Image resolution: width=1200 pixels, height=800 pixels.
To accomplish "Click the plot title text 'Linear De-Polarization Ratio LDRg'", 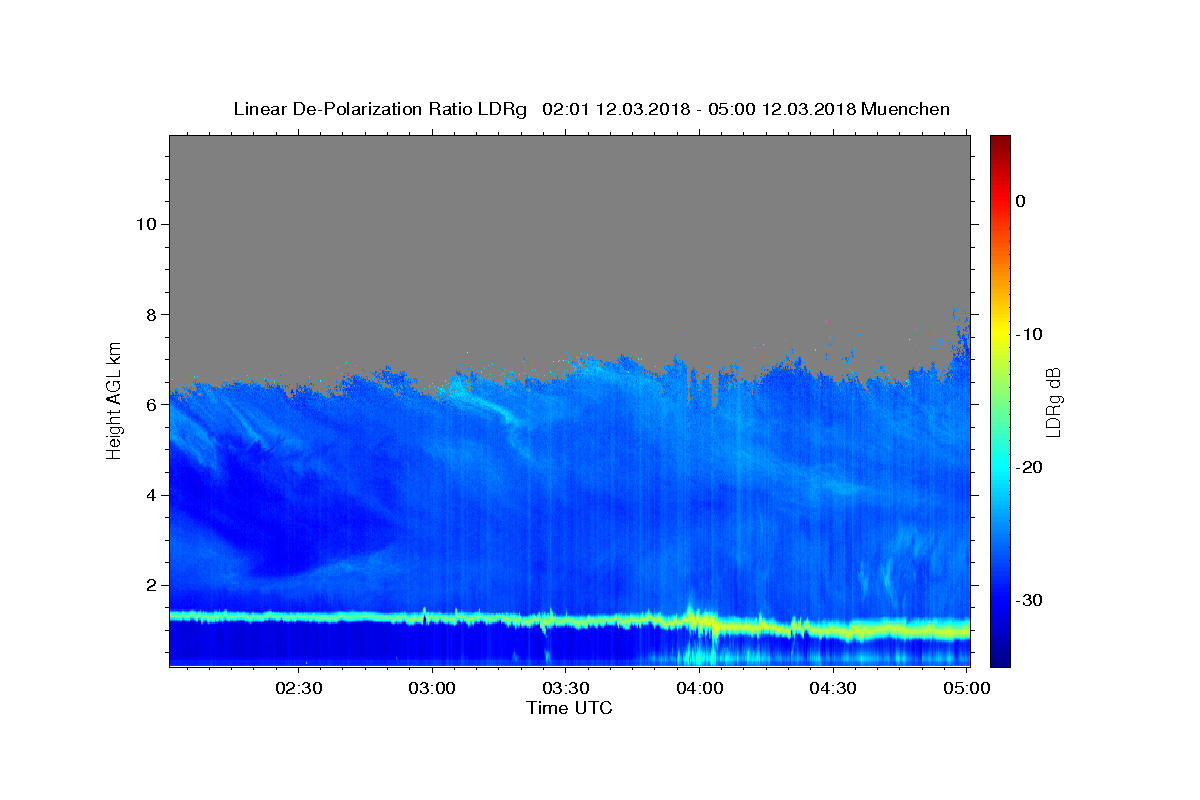I will tap(380, 109).
